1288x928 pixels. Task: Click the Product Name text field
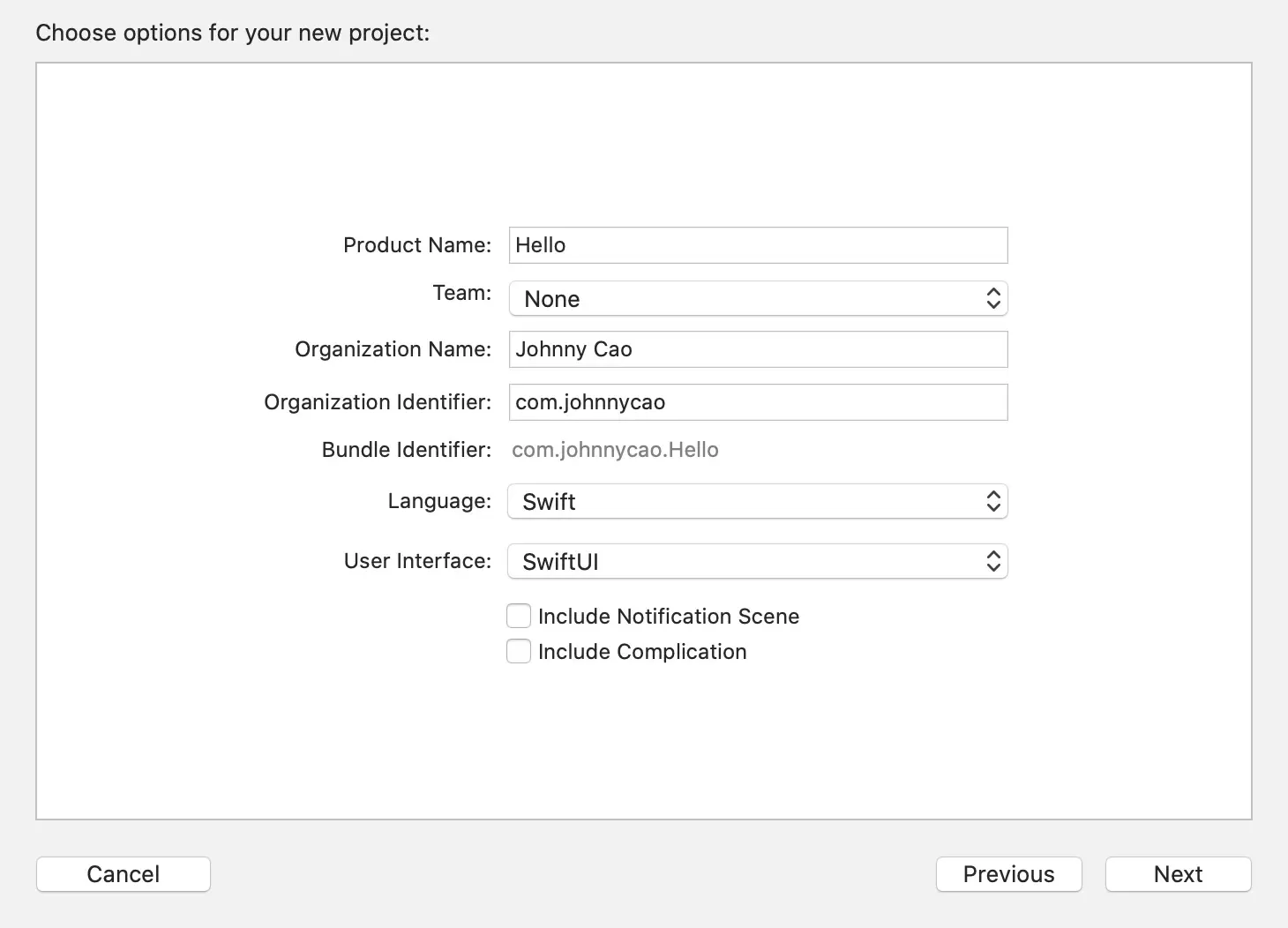[x=757, y=245]
